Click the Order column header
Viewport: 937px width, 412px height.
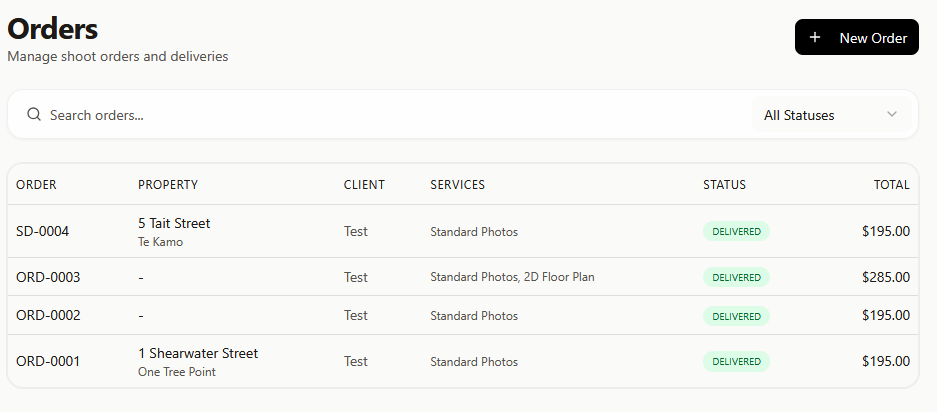[x=36, y=185]
